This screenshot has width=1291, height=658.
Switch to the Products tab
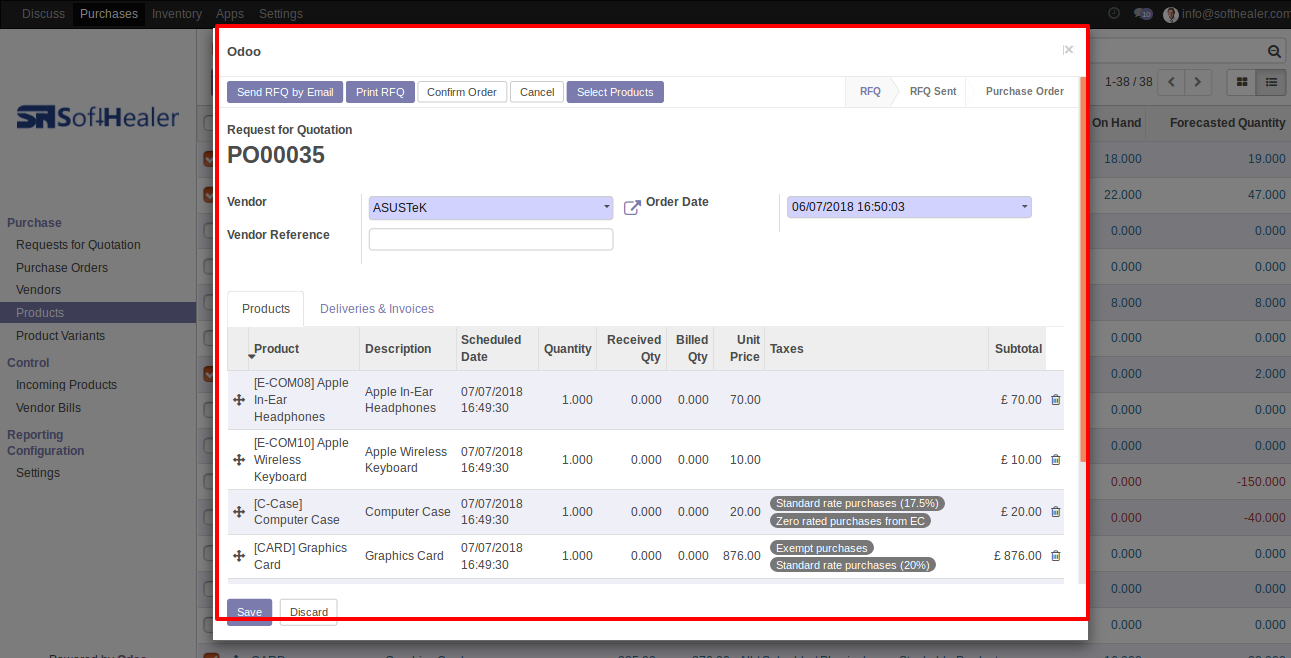tap(266, 309)
